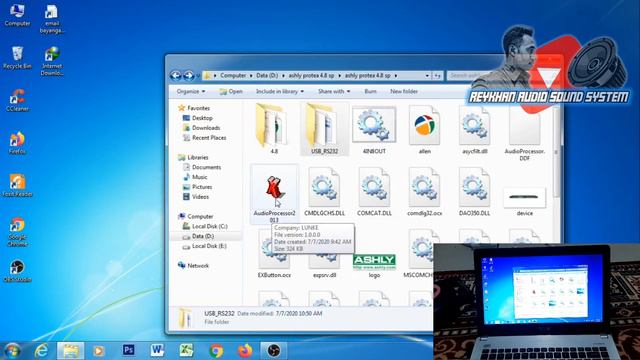Select the DAO350.DLL file
This screenshot has height=360, width=640.
[474, 192]
